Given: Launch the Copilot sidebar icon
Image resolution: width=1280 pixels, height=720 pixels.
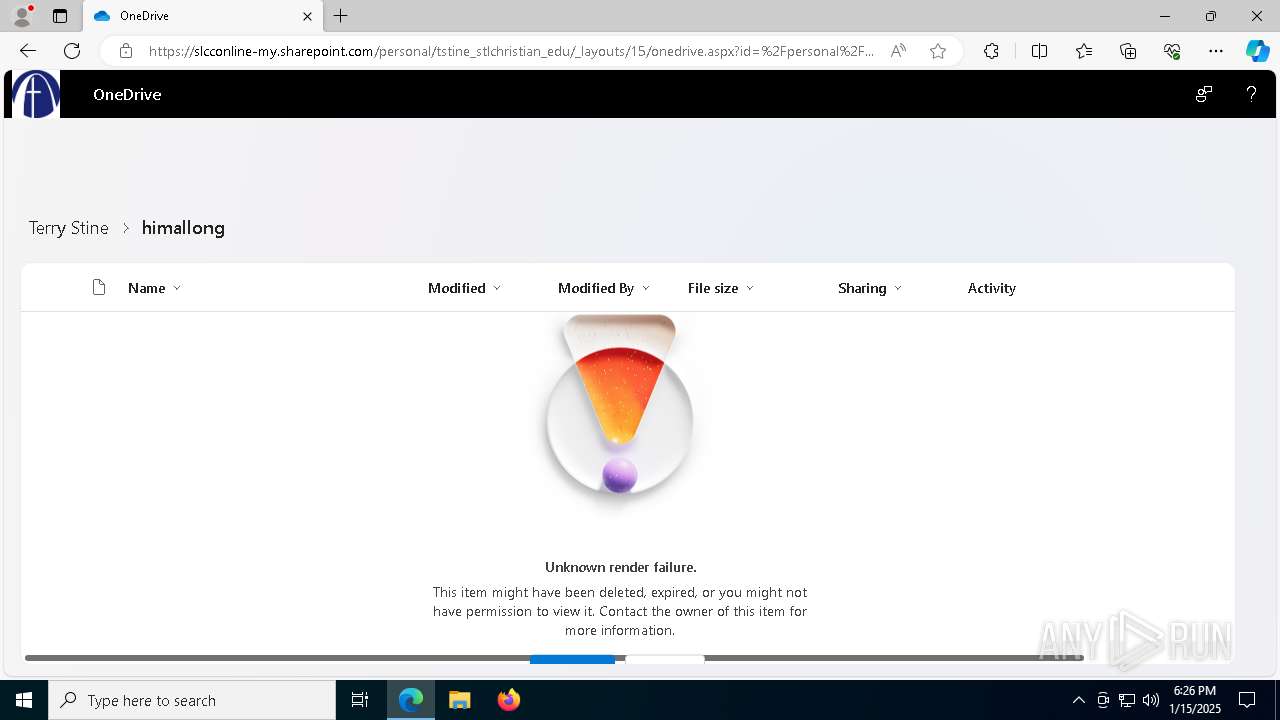Looking at the screenshot, I should coord(1257,51).
